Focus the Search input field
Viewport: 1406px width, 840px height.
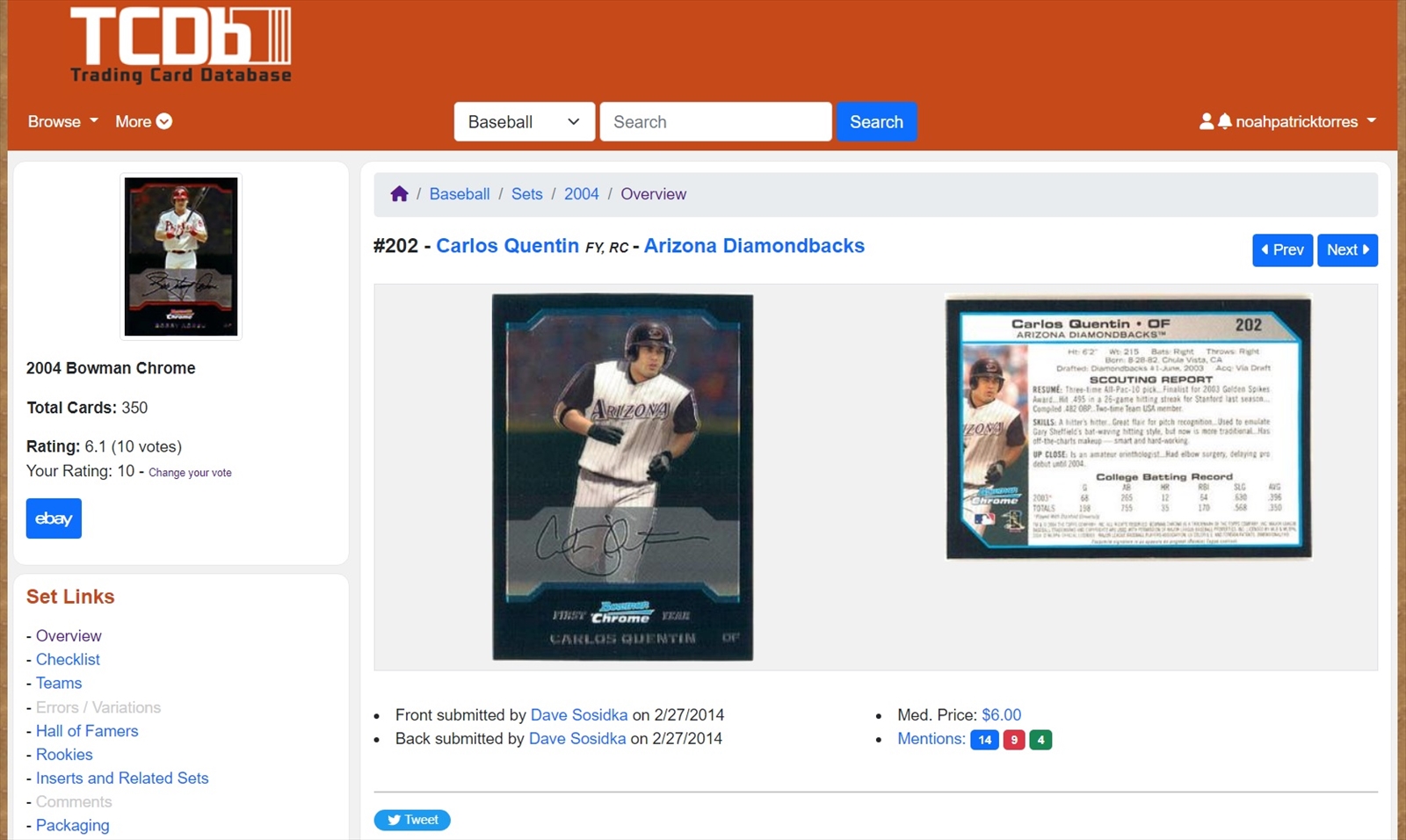(x=715, y=121)
